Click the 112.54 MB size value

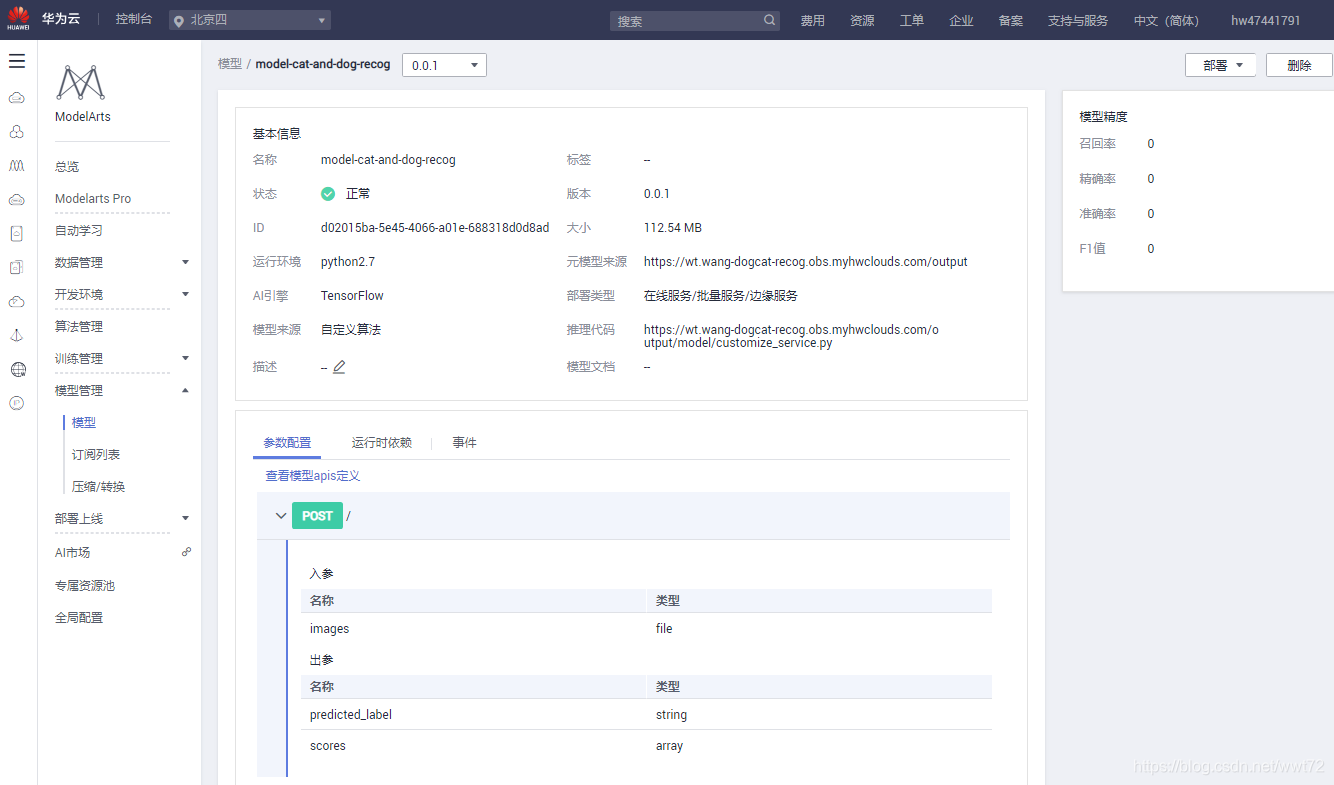pyautogui.click(x=673, y=227)
